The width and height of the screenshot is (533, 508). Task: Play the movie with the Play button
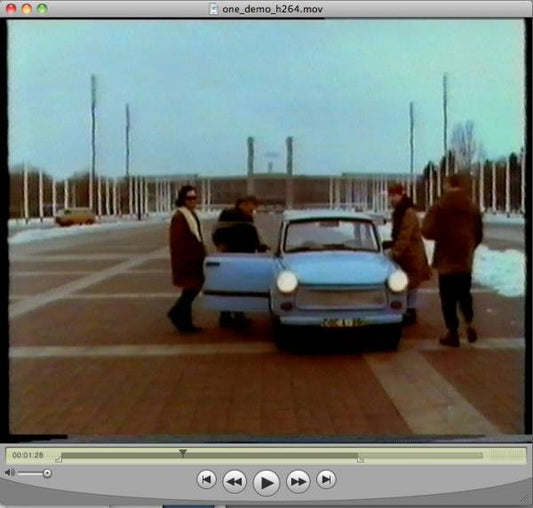(267, 482)
